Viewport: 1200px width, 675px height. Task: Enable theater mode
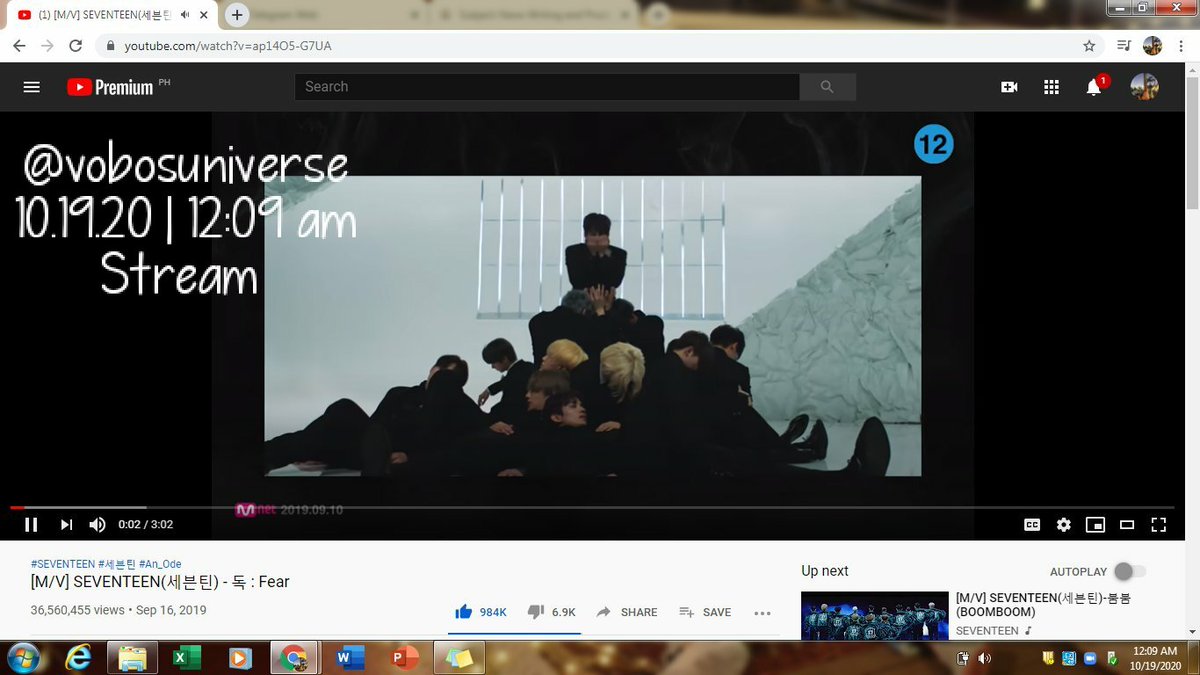click(x=1127, y=524)
